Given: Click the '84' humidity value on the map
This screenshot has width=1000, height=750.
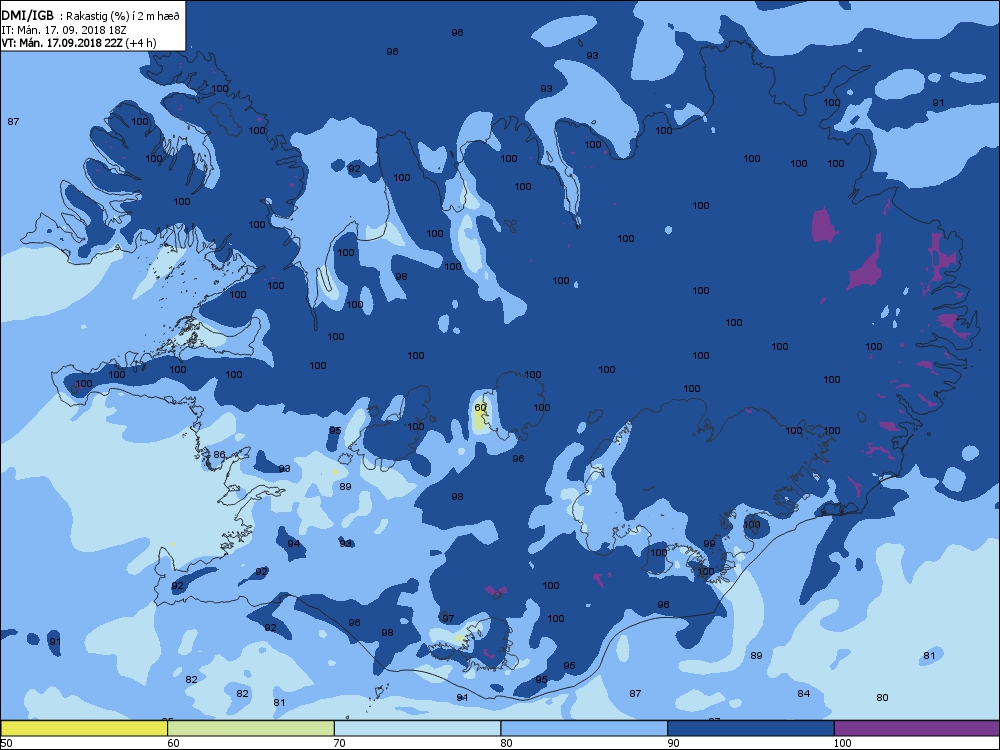Looking at the screenshot, I should point(804,693).
